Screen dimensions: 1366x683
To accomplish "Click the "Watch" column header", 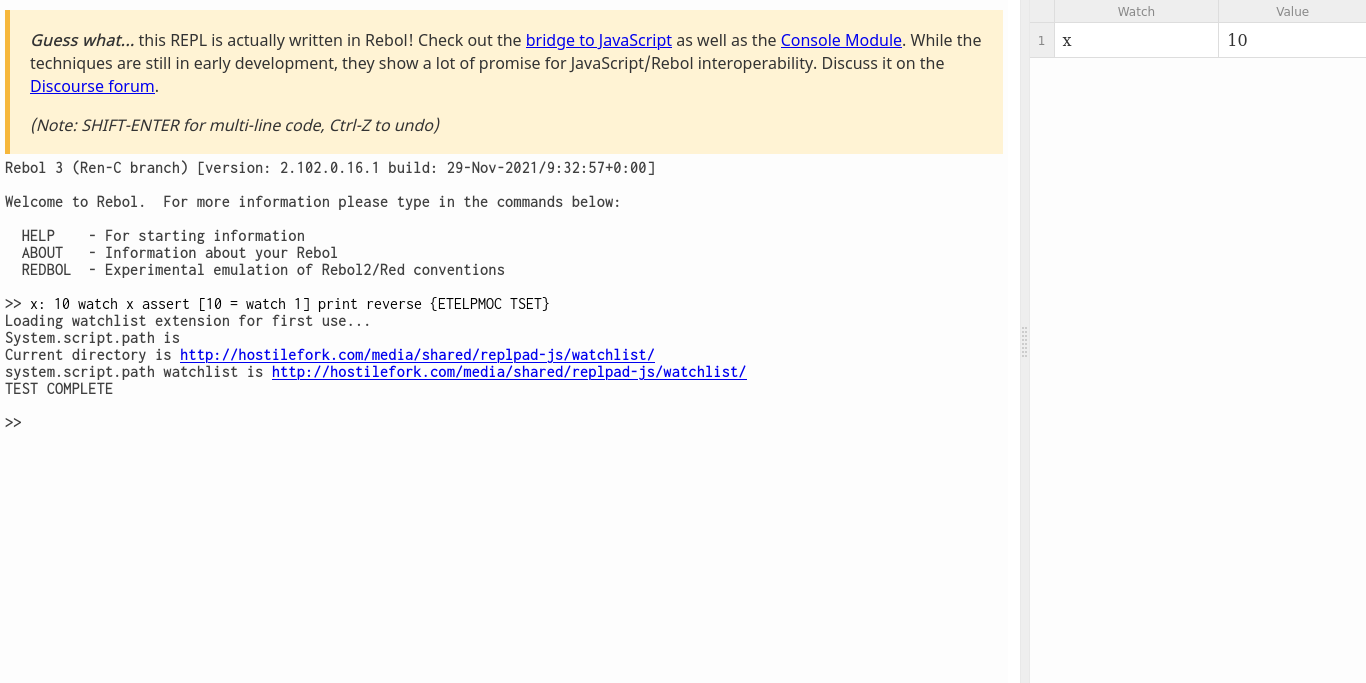I will click(x=1135, y=12).
